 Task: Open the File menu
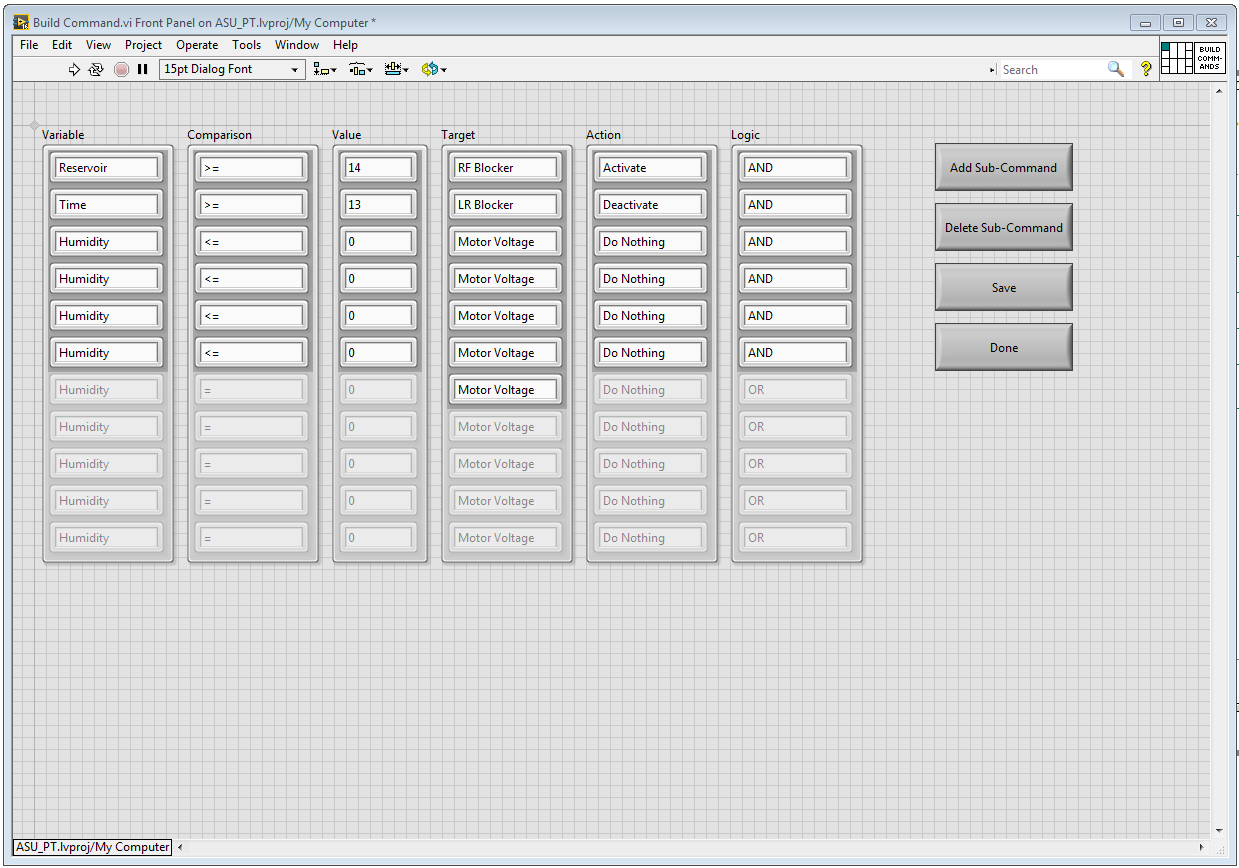[x=29, y=45]
